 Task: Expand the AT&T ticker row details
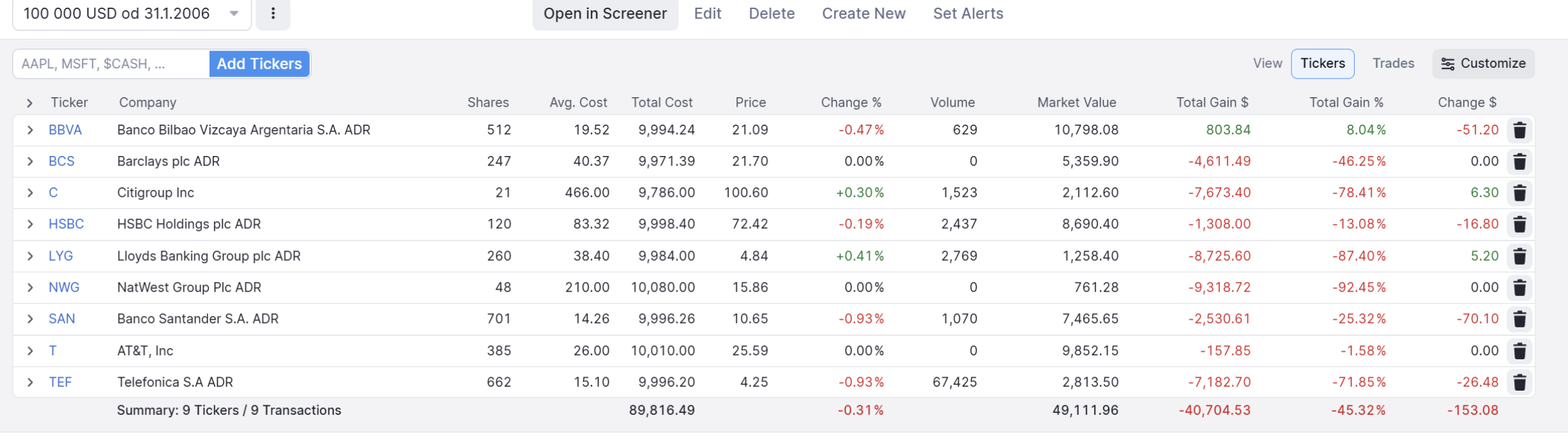[30, 351]
